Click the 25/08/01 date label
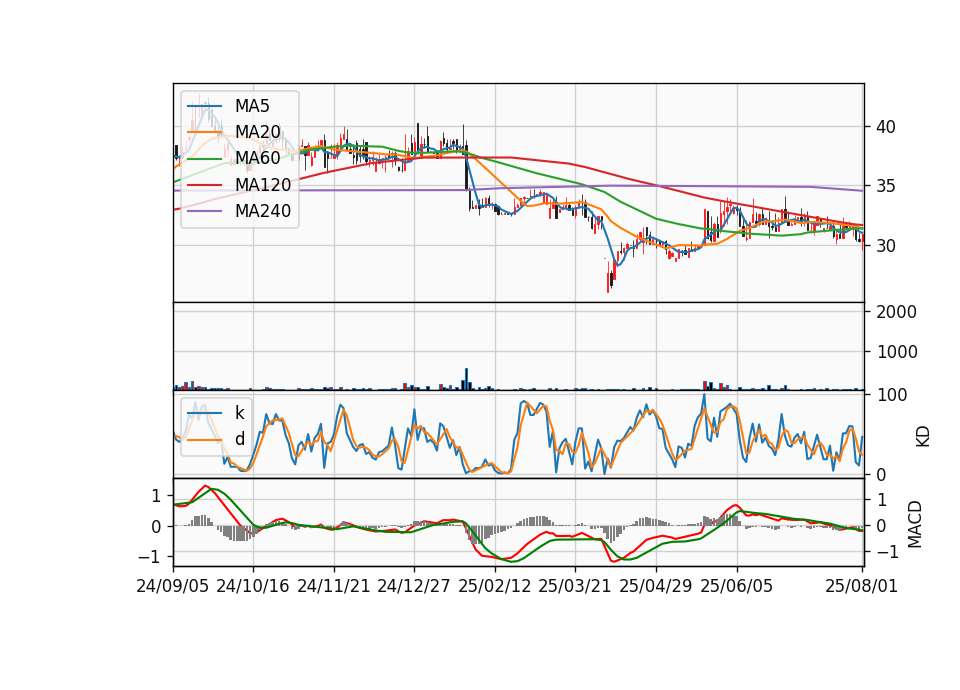 pos(861,586)
